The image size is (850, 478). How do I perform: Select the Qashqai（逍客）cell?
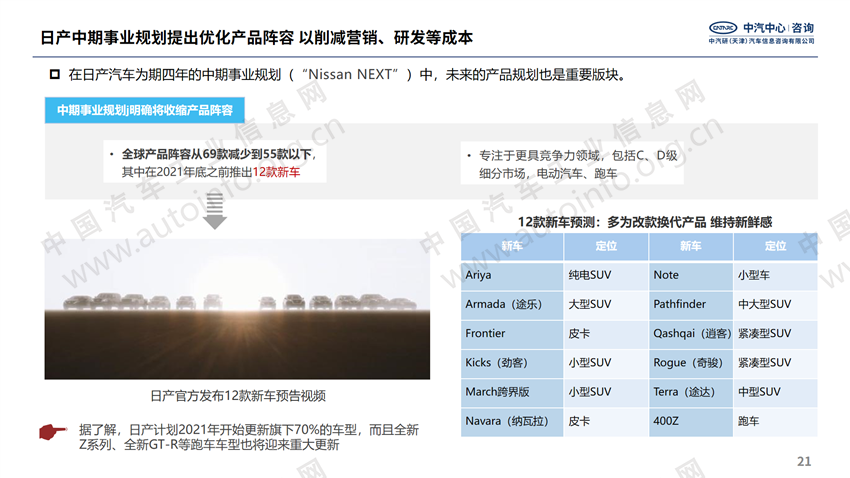[691, 333]
